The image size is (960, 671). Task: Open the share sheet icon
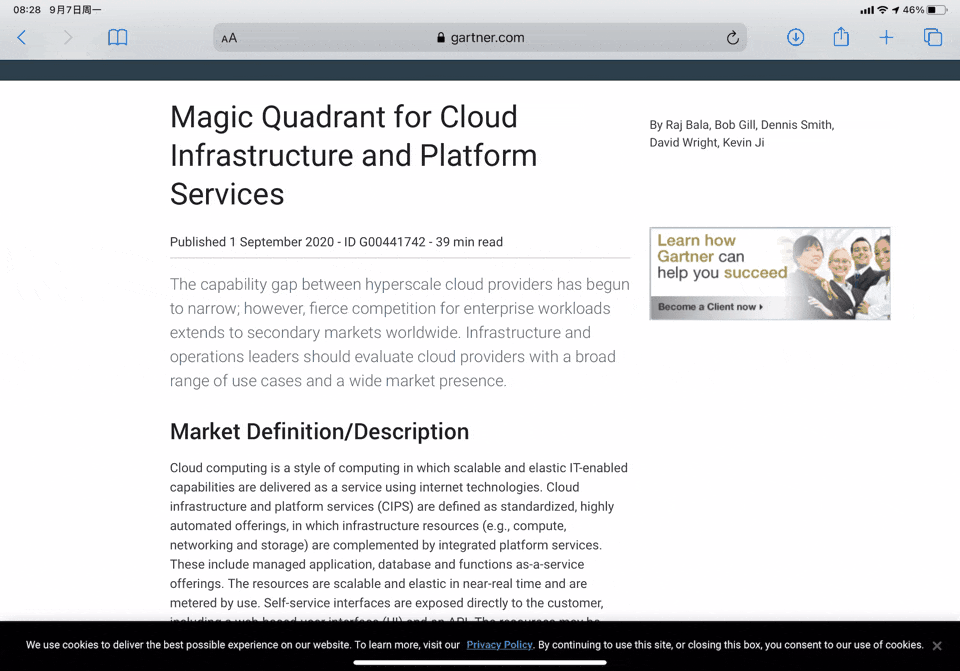pyautogui.click(x=841, y=37)
